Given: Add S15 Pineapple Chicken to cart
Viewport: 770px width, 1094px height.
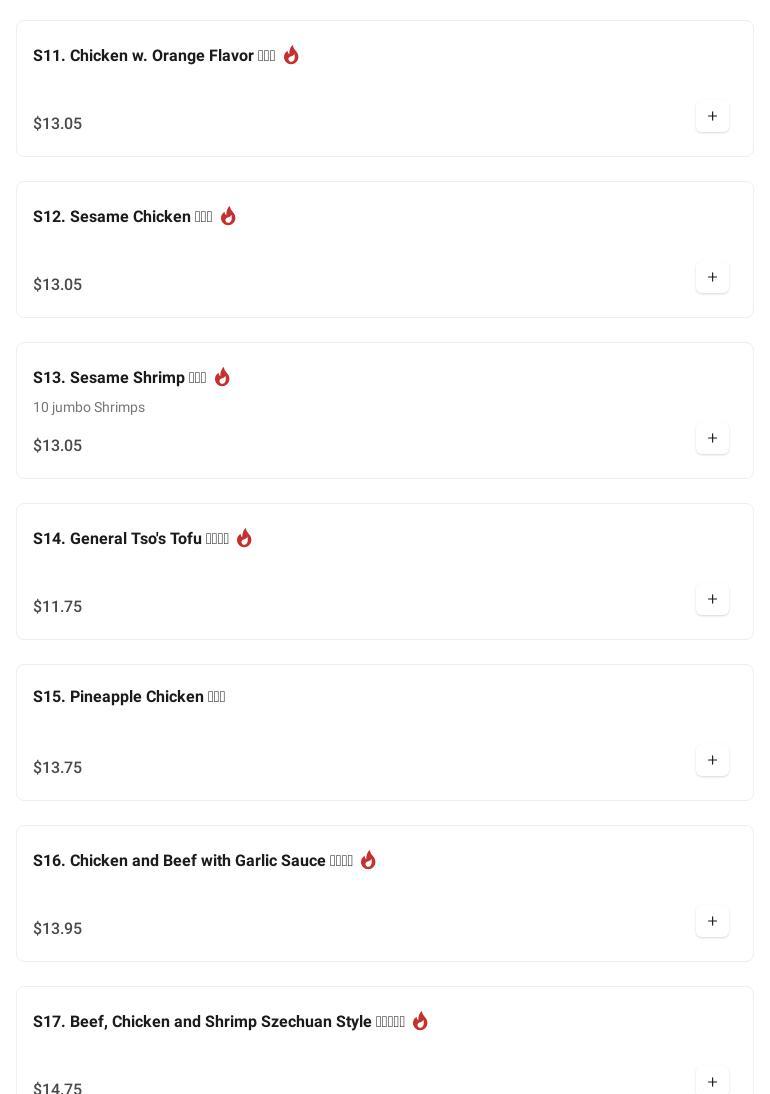Looking at the screenshot, I should point(712,761).
